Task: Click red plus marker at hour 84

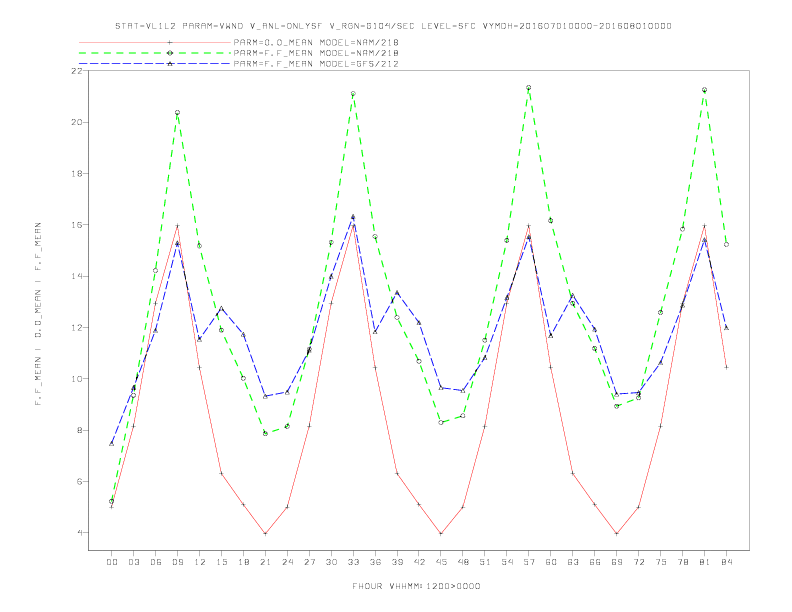Action: click(x=726, y=368)
